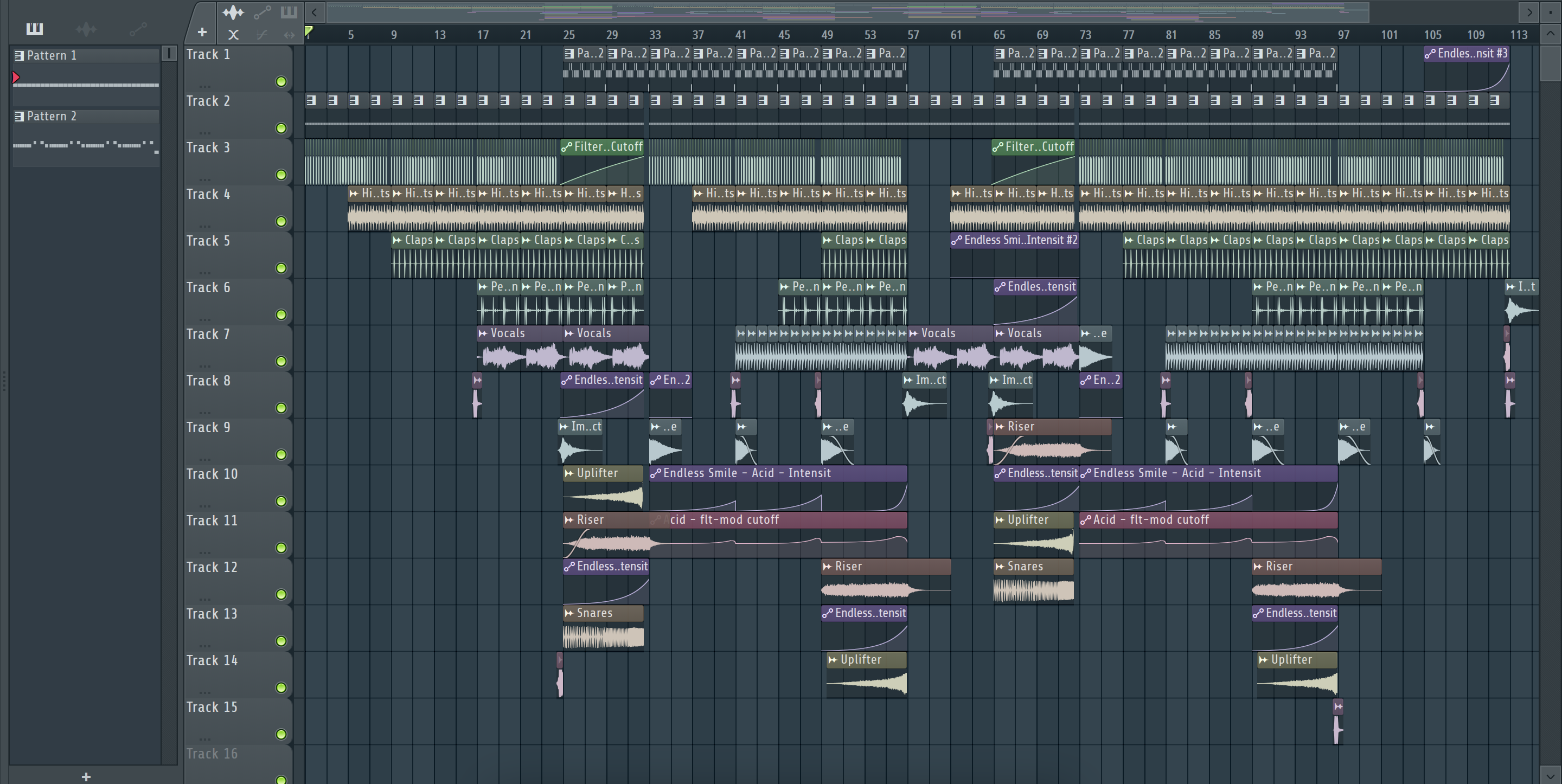
Task: Select Snares clip on Track 12
Action: [1033, 581]
